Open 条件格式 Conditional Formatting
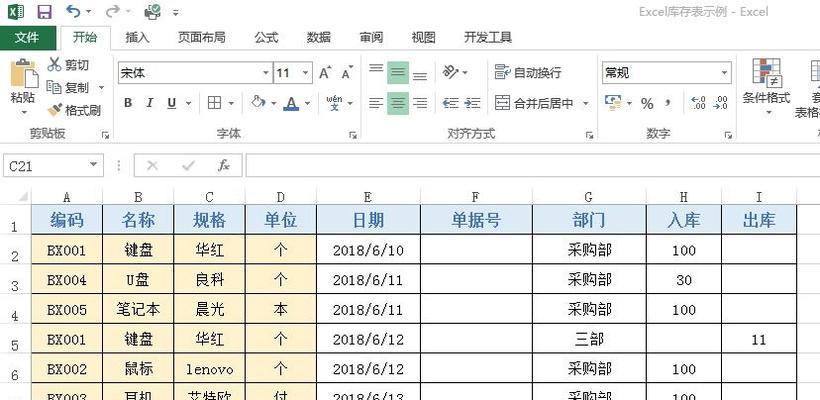Image resolution: width=820 pixels, height=400 pixels. point(766,87)
